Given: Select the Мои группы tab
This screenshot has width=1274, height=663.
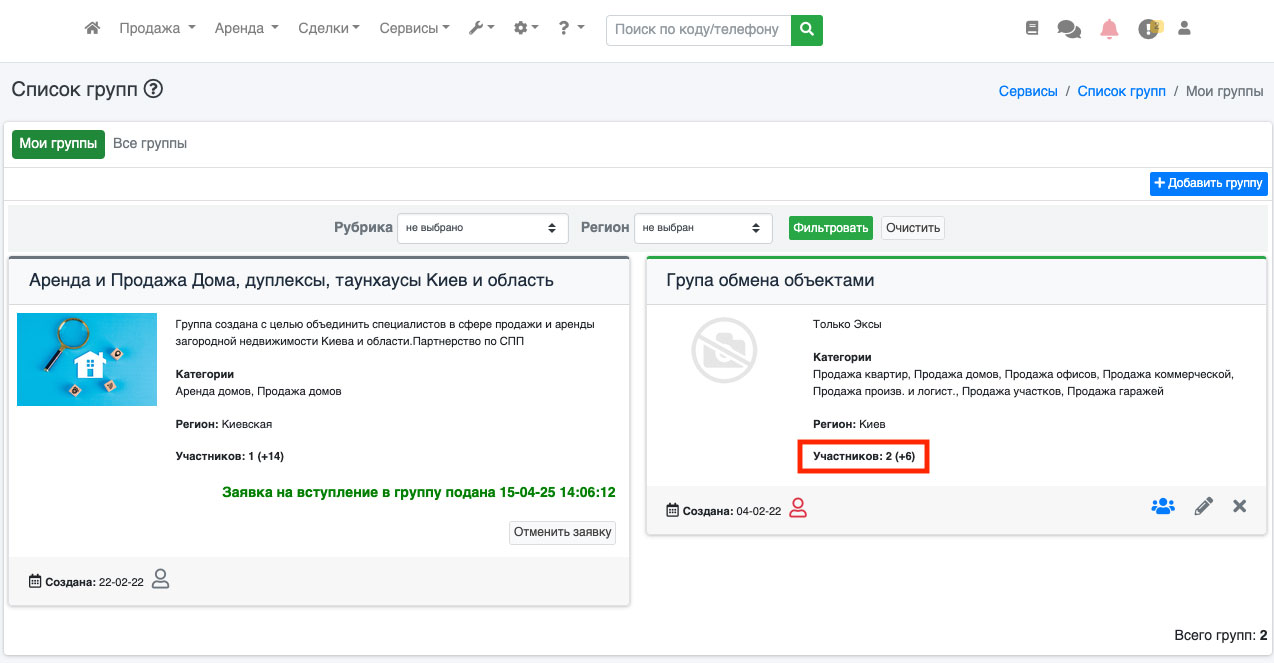Looking at the screenshot, I should coord(59,144).
